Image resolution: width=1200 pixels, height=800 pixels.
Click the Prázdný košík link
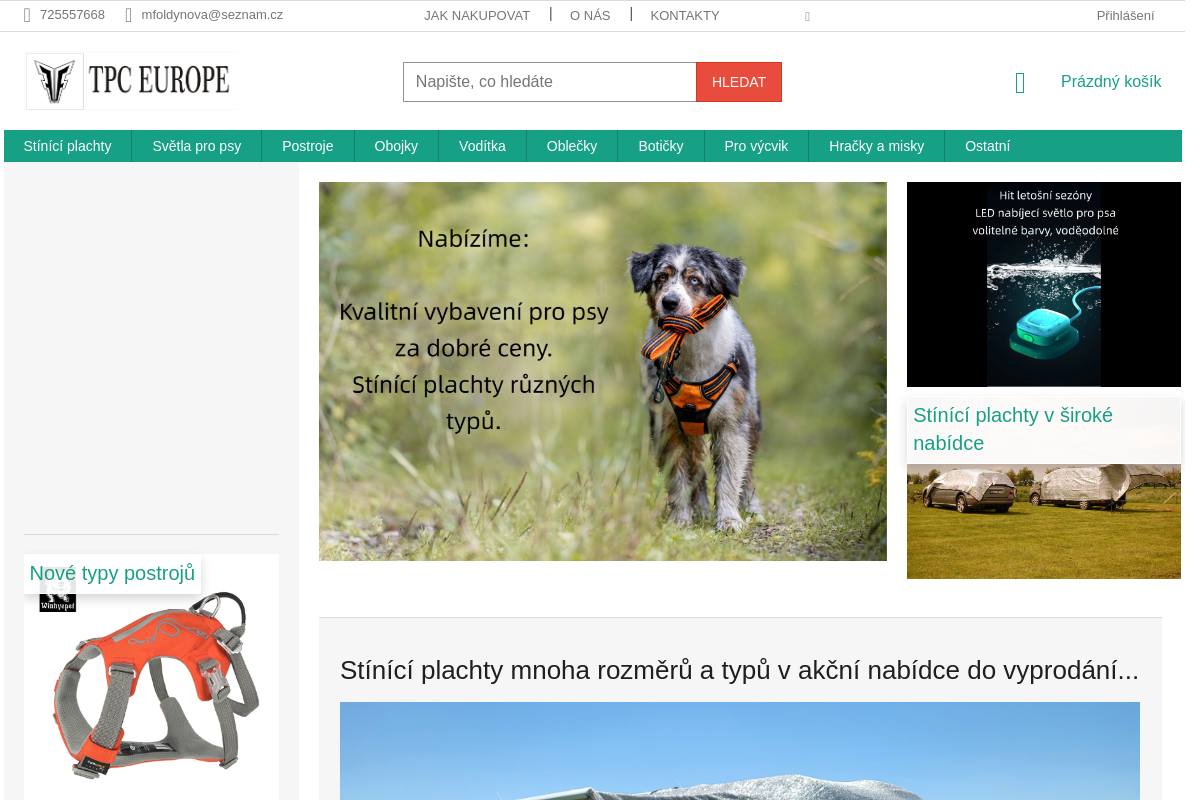(x=1111, y=82)
